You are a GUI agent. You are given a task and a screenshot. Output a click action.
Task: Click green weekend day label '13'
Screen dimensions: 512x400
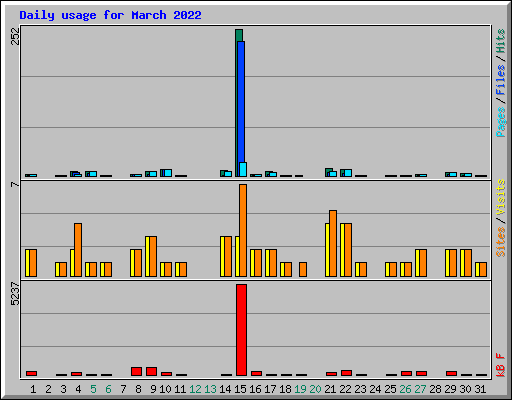point(210,389)
